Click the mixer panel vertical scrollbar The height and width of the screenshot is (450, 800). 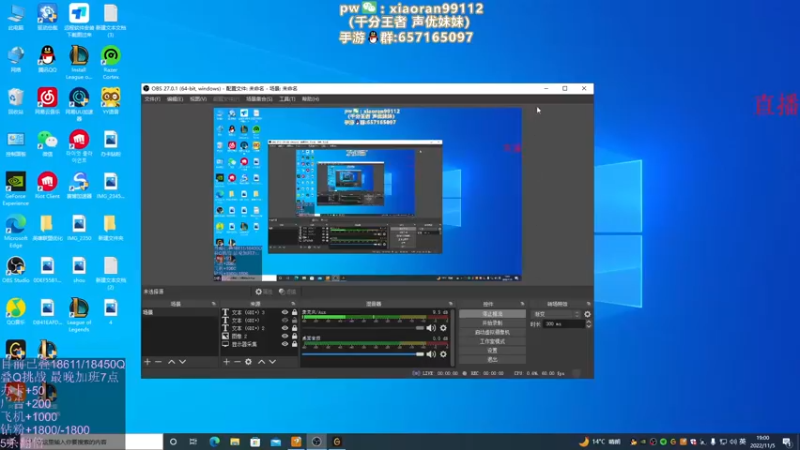452,337
